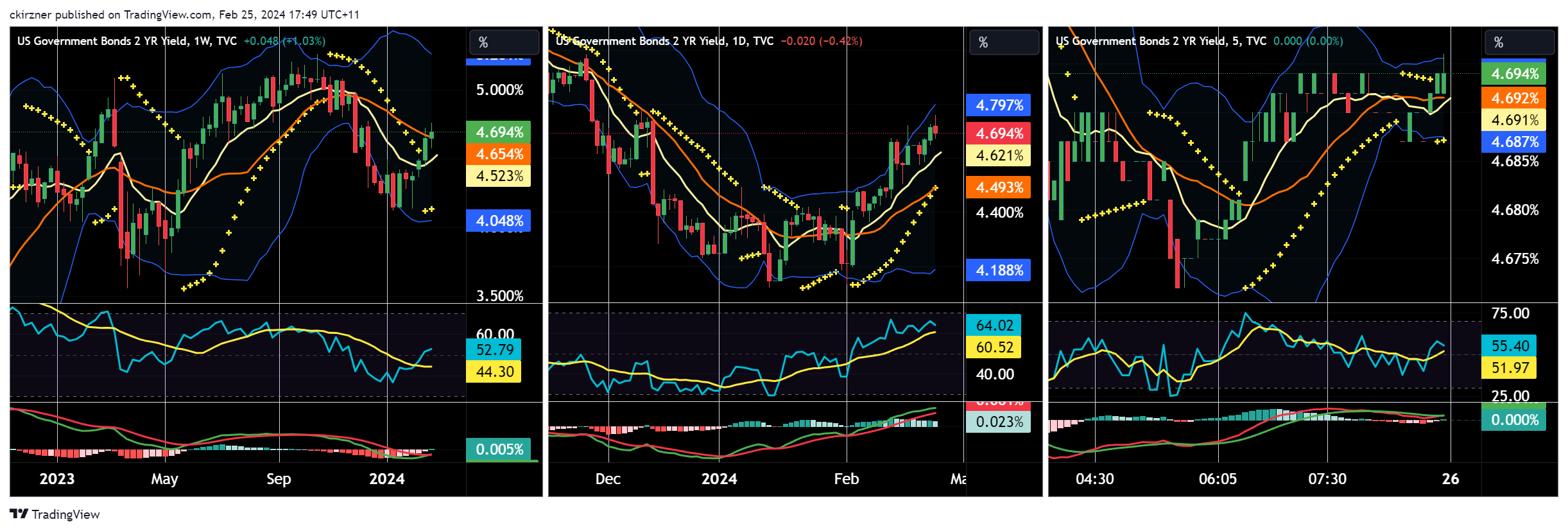Click the 4.685% axis level
Viewport: 1568px width, 531px height.
[1515, 161]
